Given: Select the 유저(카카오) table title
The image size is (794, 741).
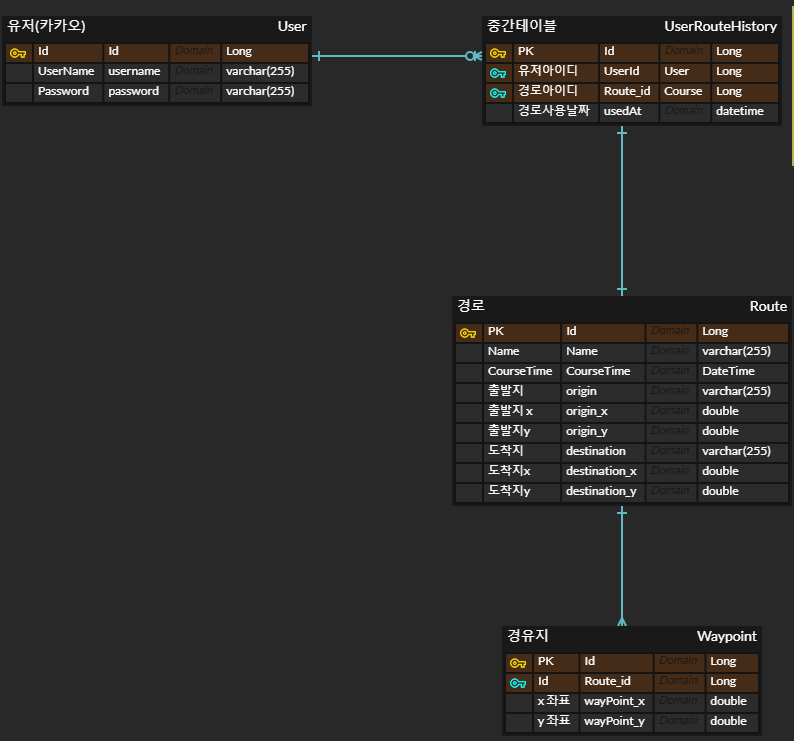Looking at the screenshot, I should (46, 26).
